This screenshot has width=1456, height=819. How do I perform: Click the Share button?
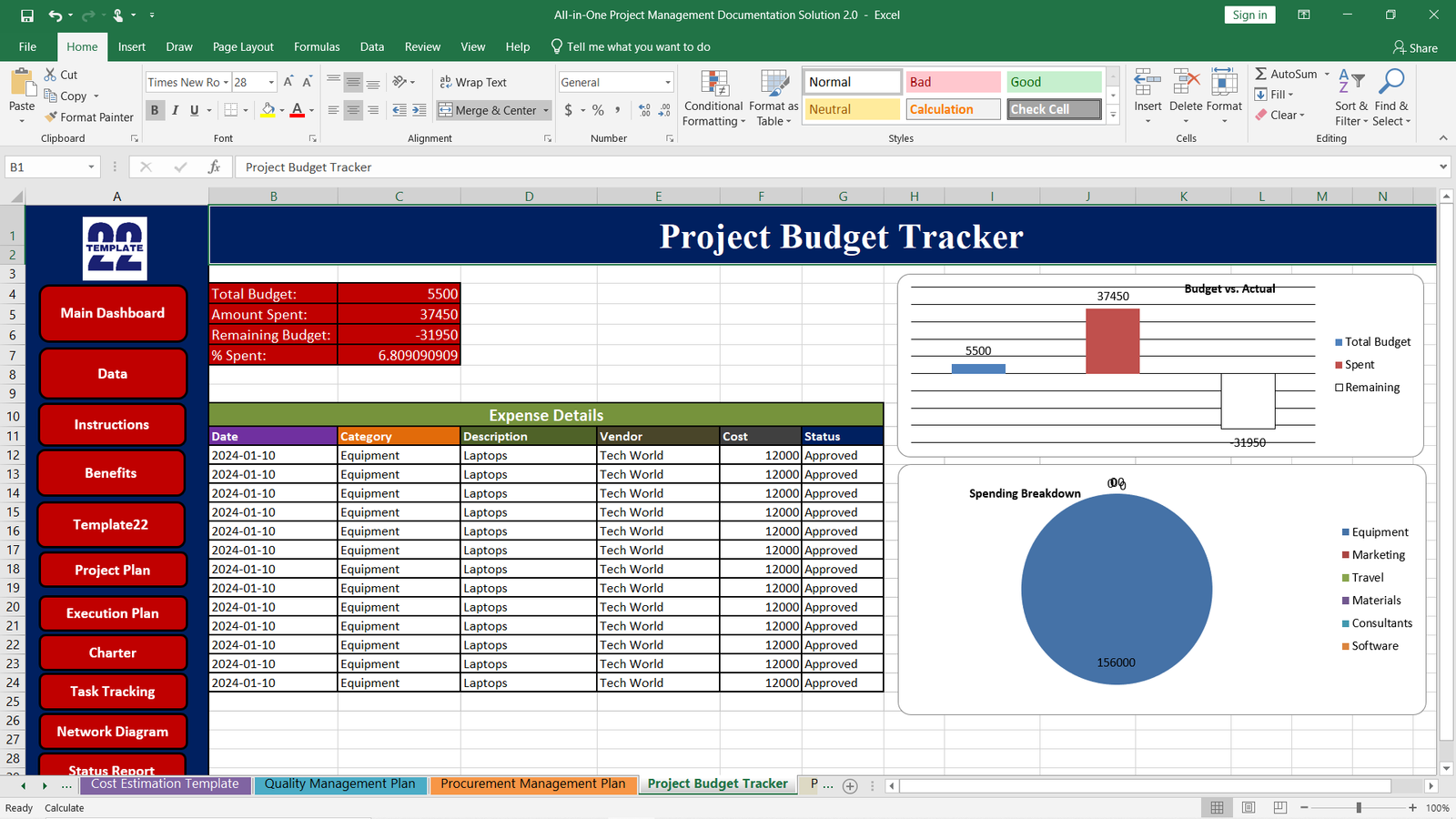point(1416,47)
